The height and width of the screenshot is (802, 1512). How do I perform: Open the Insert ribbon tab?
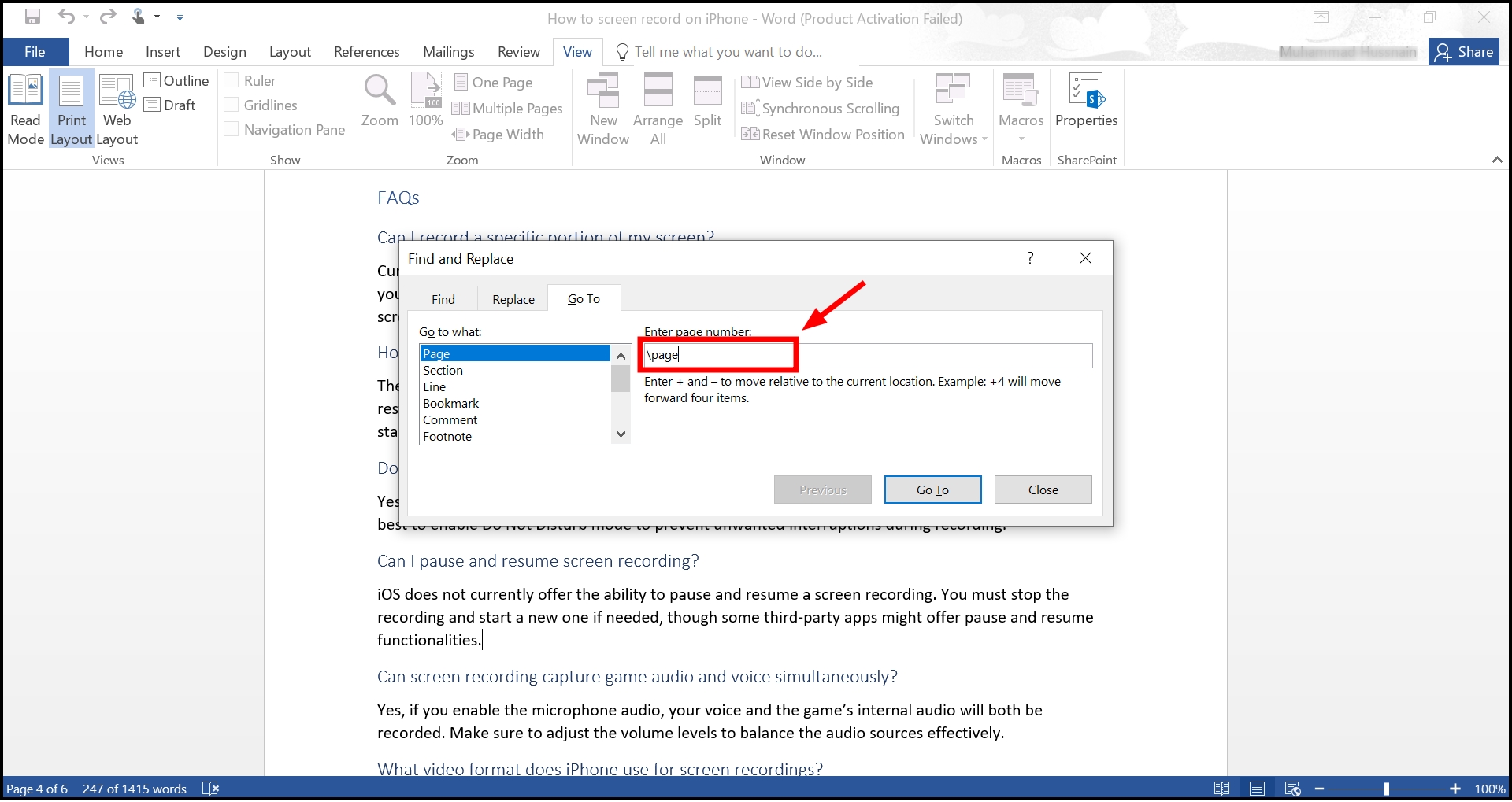(x=163, y=51)
